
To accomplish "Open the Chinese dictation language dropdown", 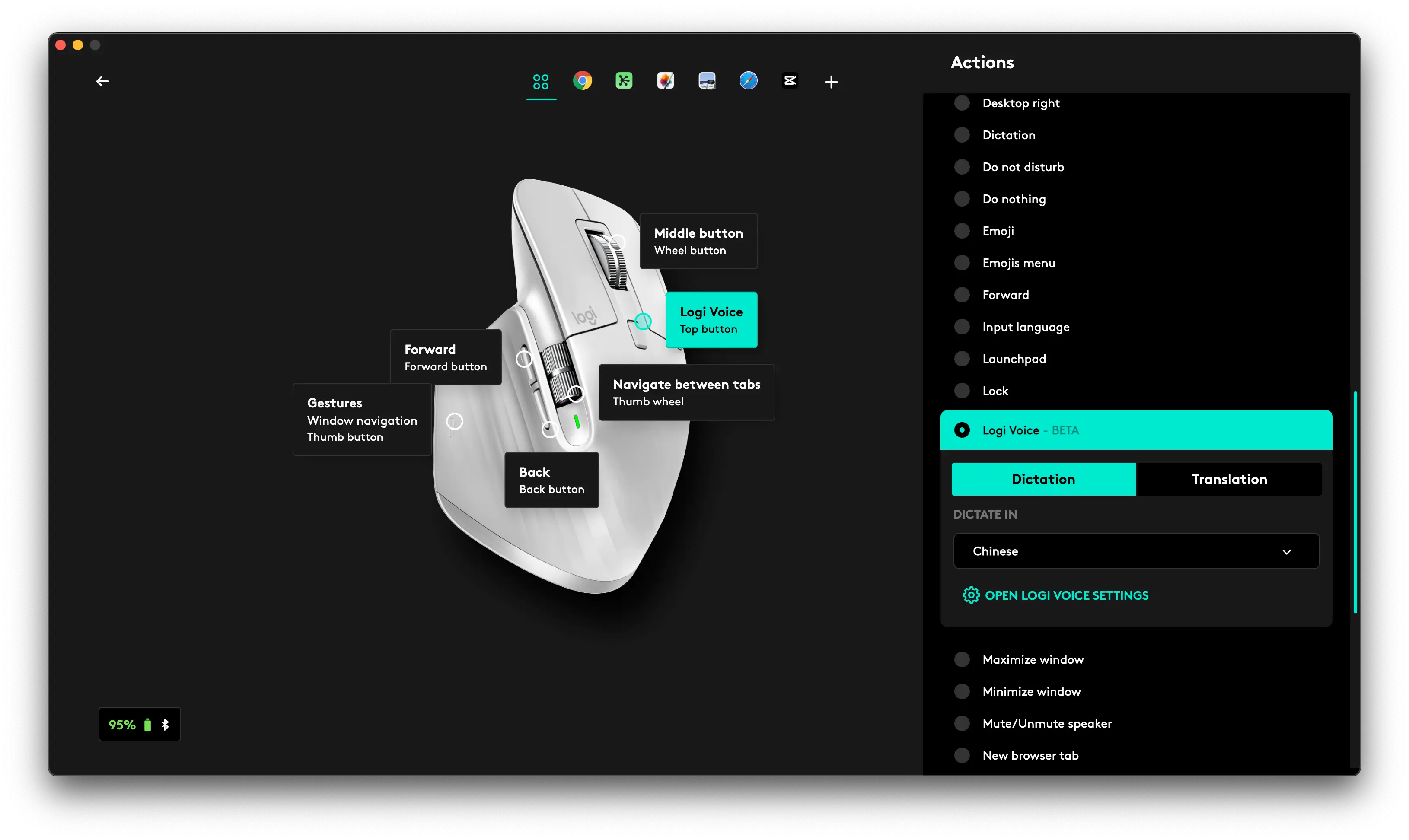I will [1136, 551].
